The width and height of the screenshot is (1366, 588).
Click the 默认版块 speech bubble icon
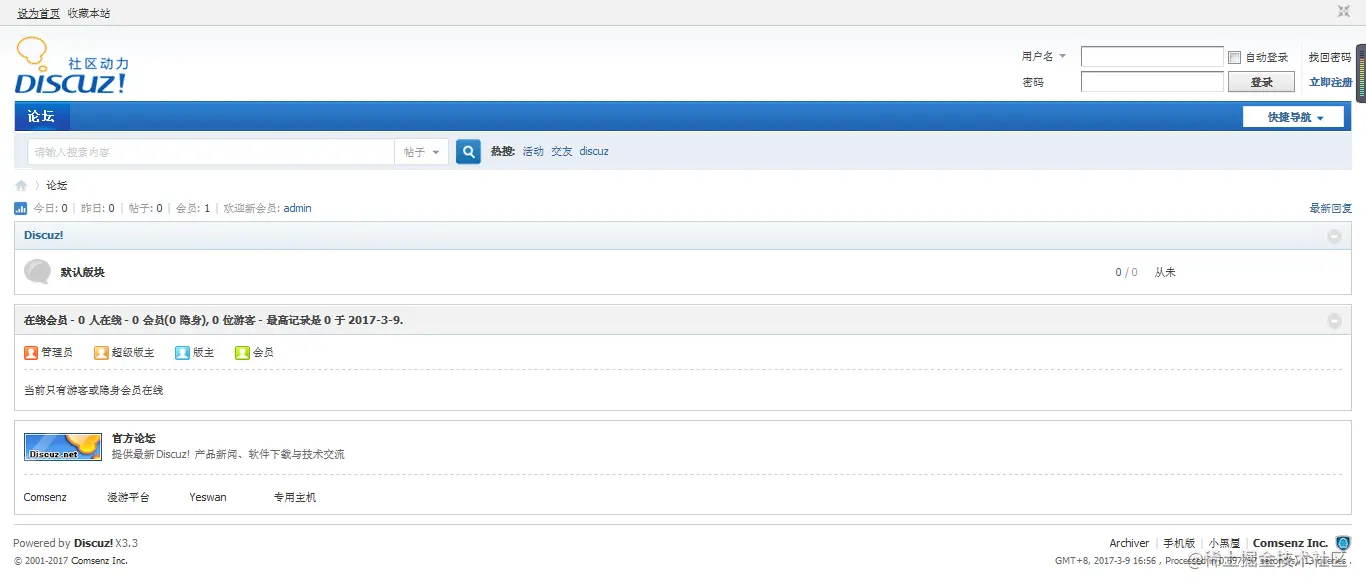(37, 271)
